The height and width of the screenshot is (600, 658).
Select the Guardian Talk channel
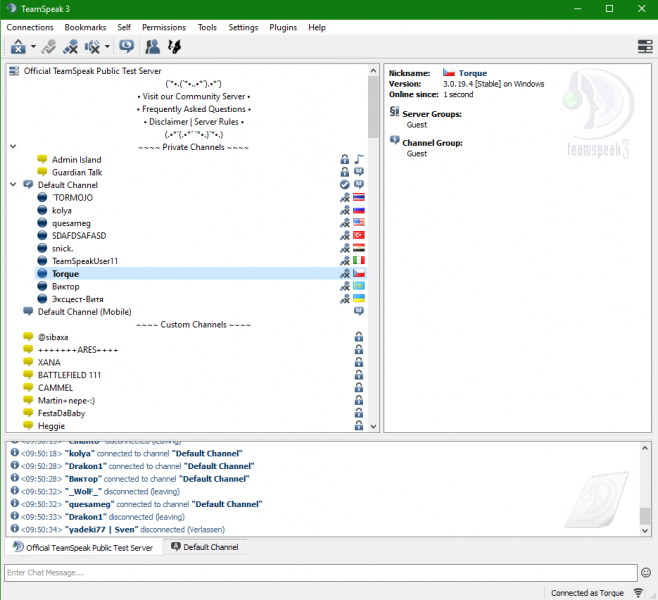pos(77,172)
